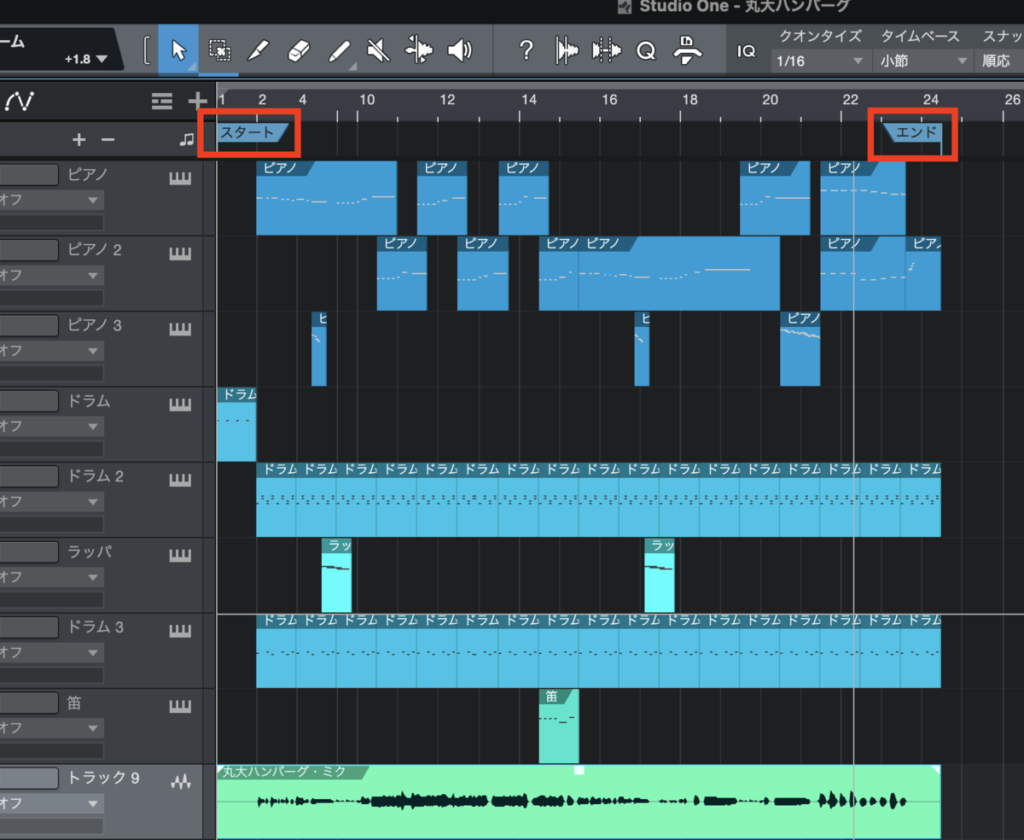Enable IQ input quantize
The height and width of the screenshot is (840, 1024).
click(747, 49)
